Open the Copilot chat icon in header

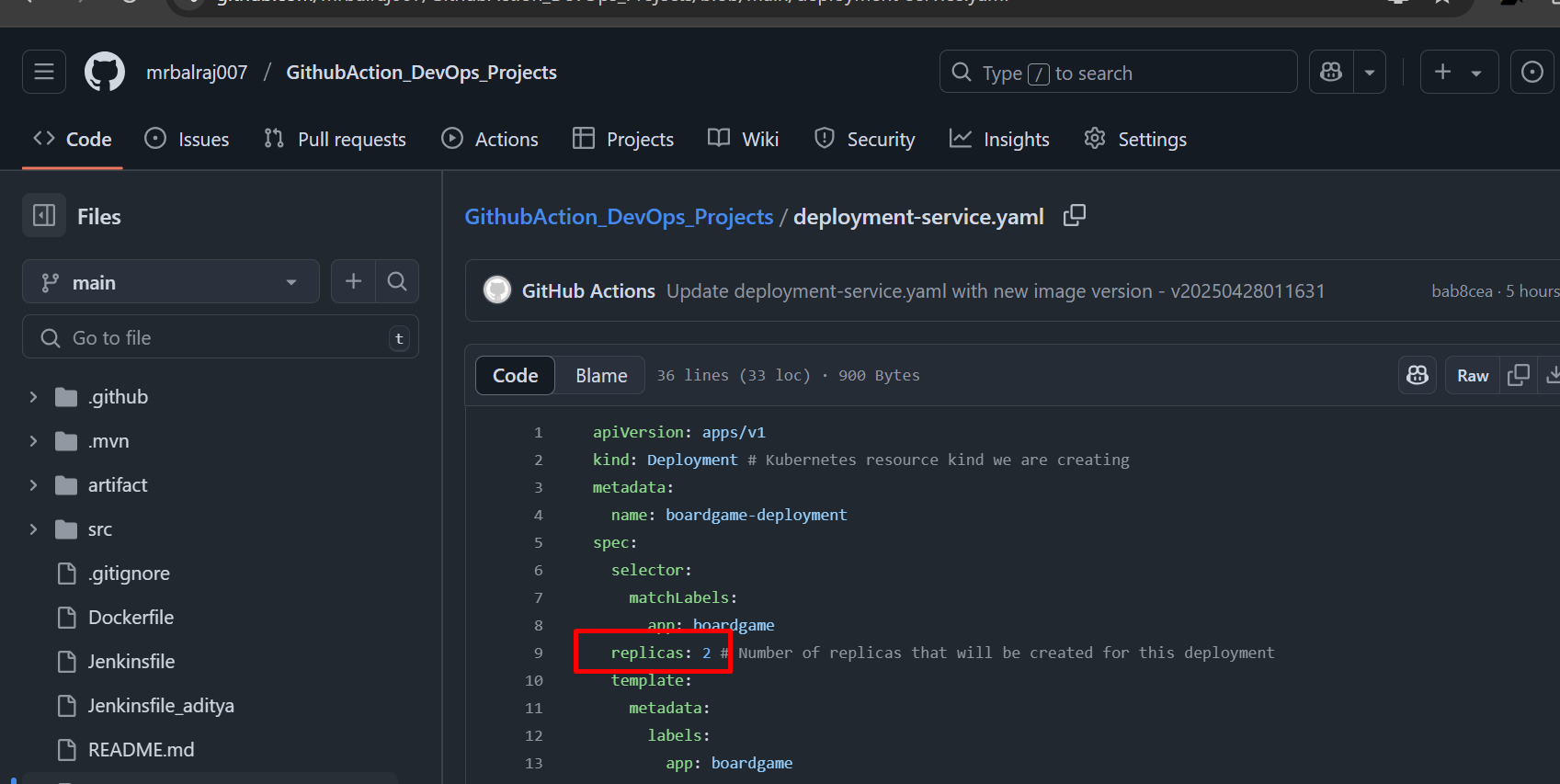click(1331, 72)
